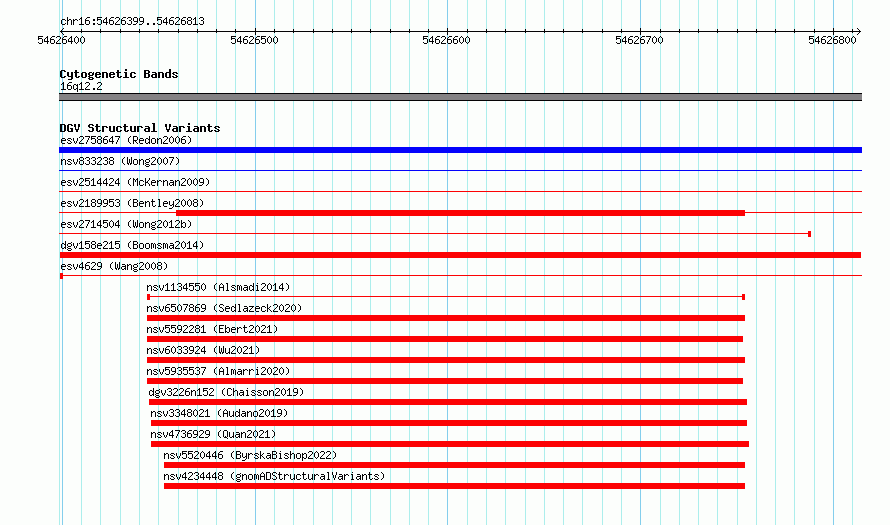The height and width of the screenshot is (525, 890).
Task: Open esv2189953 (Bentley2008) variant entry
Action: point(132,203)
